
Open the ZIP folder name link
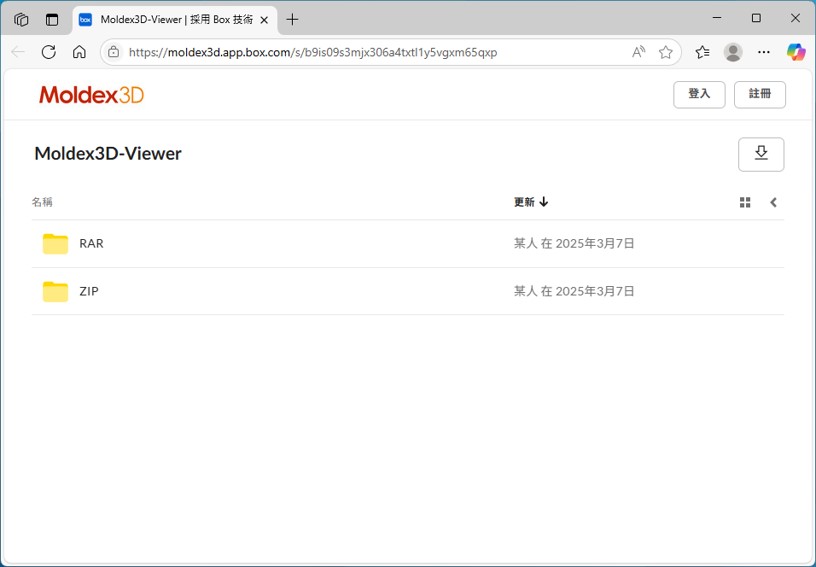[89, 291]
